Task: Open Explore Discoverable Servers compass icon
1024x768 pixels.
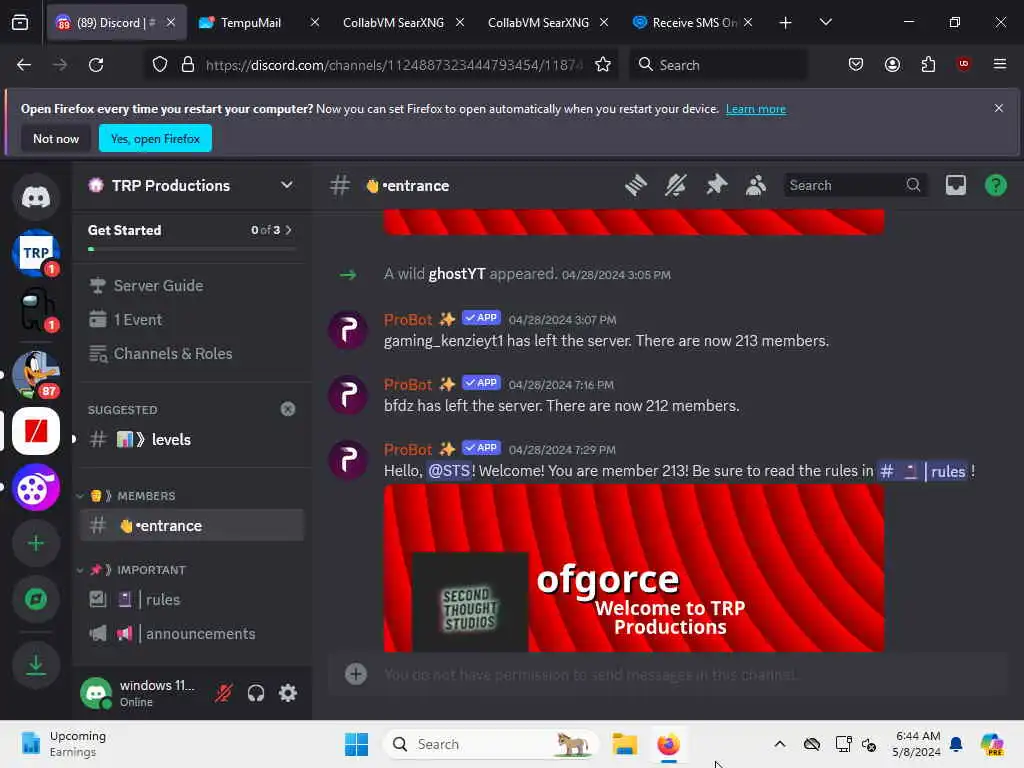Action: (x=36, y=599)
